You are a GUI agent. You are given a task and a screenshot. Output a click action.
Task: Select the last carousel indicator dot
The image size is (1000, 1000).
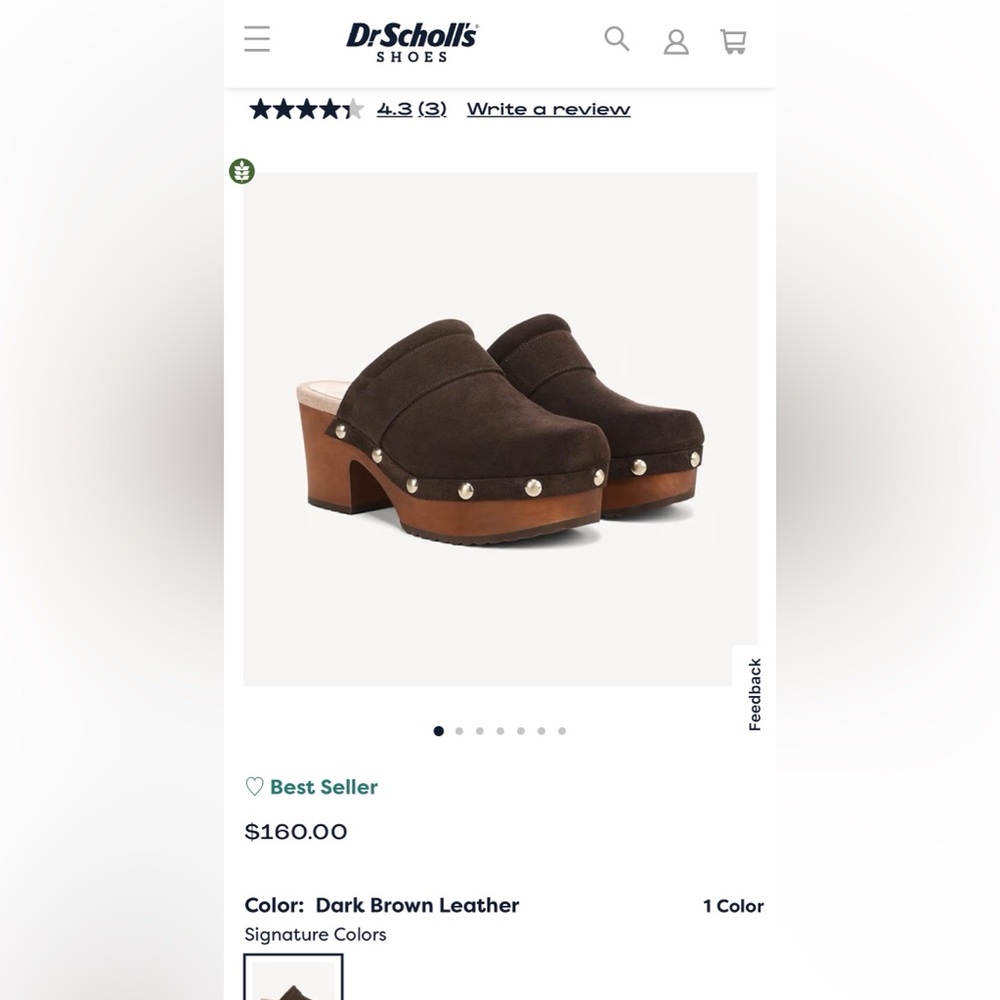(562, 731)
